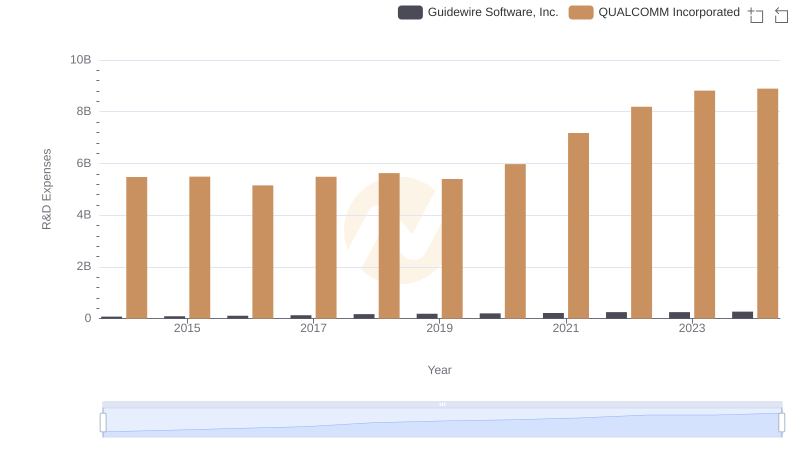Screen dimensions: 800x461
Task: Click the x-axis label 2017
Action: (313, 328)
